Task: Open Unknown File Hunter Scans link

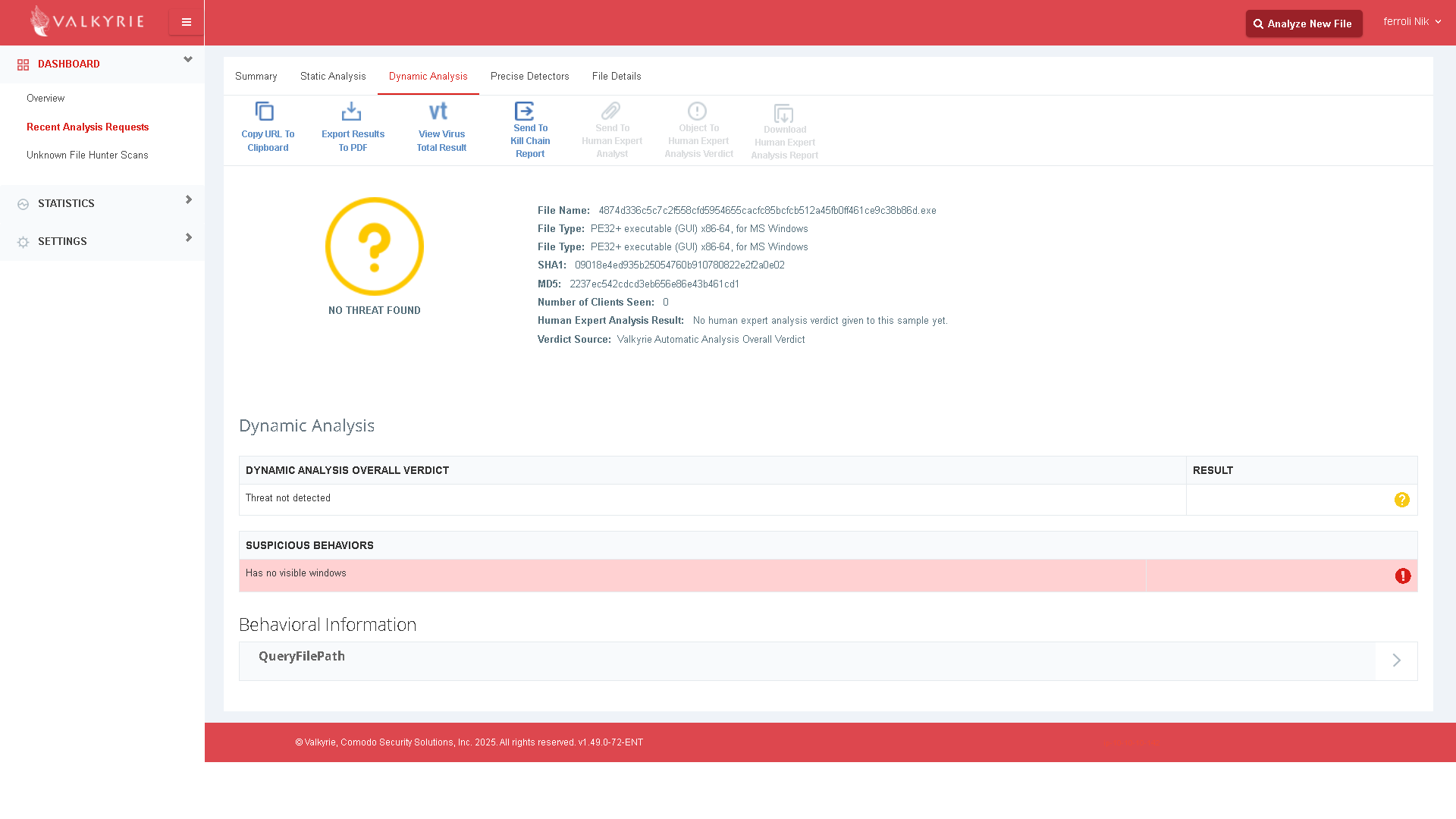Action: point(87,155)
